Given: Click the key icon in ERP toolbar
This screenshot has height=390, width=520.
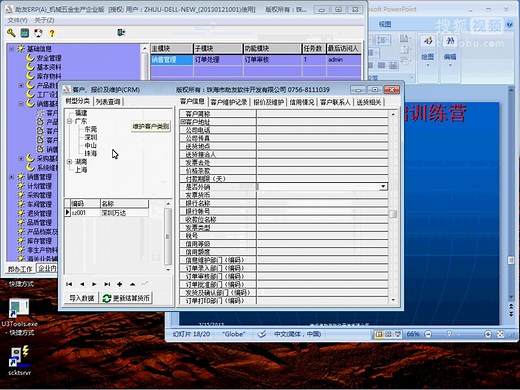Looking at the screenshot, I should point(11,33).
